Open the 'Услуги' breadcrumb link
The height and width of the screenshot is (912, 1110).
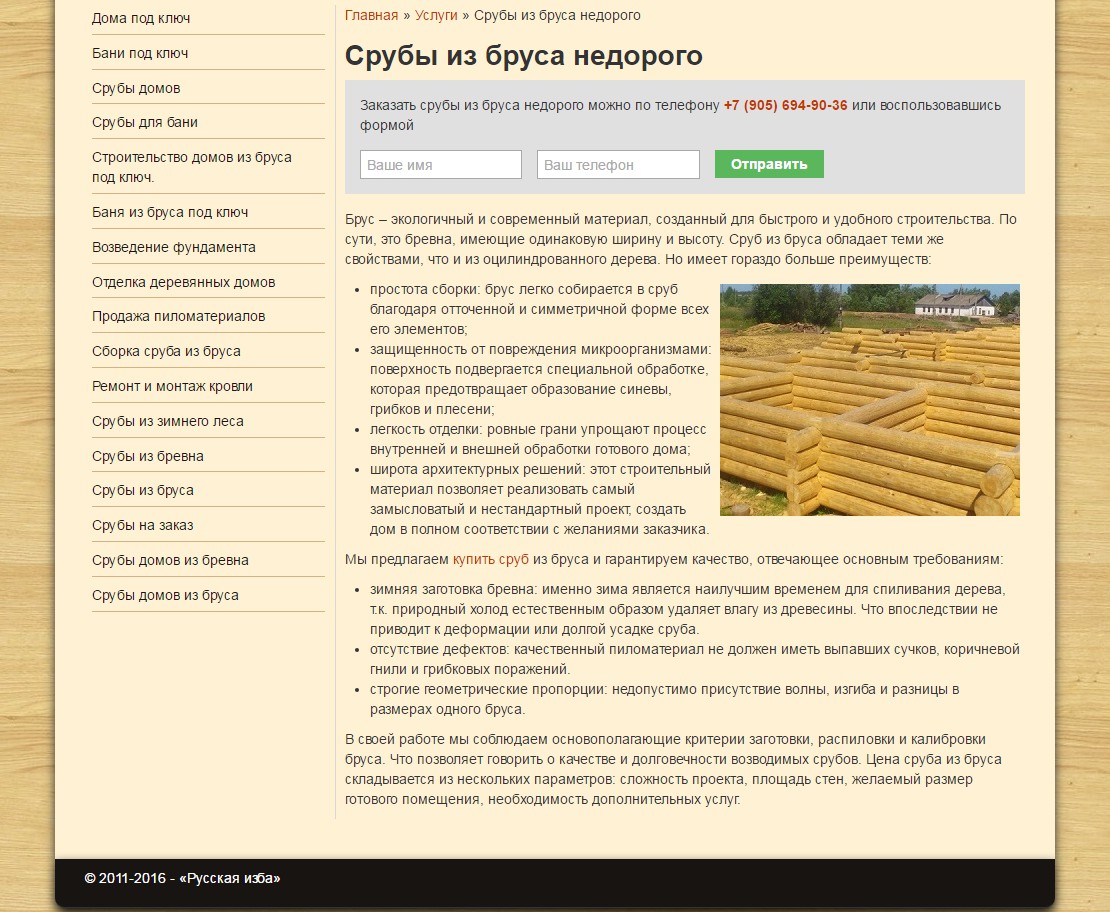coord(436,16)
